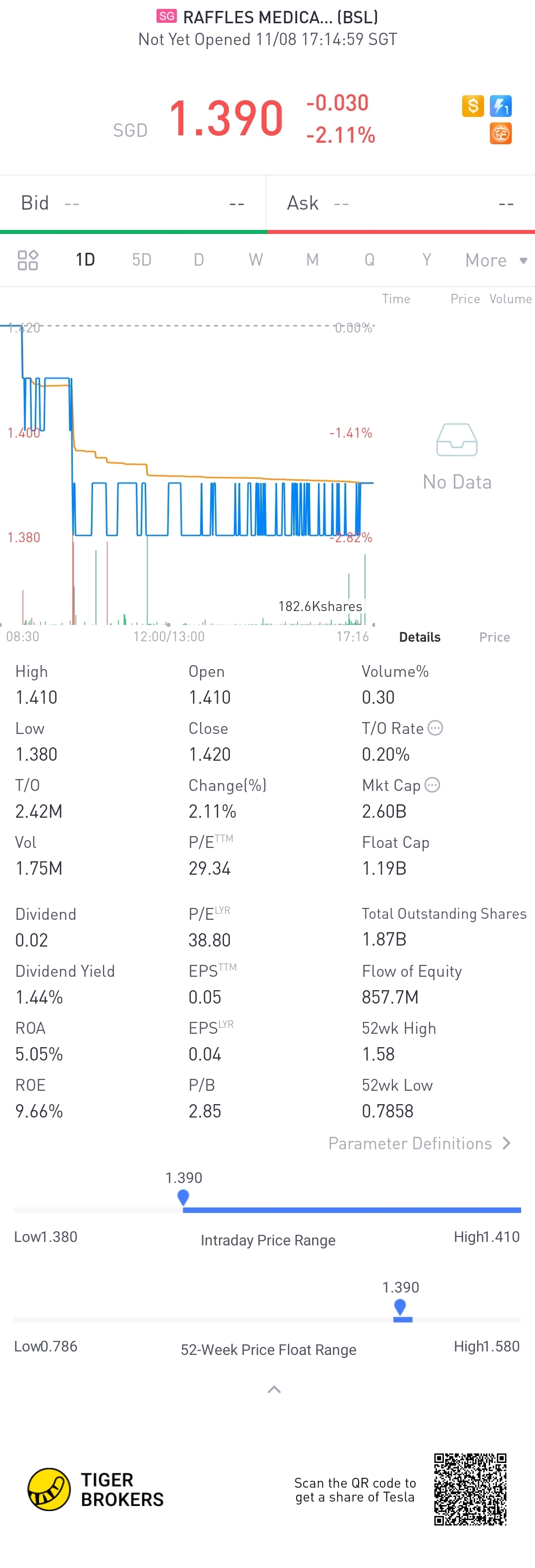Viewport: 535px width, 1568px height.
Task: Tap the Vol value 1.75M
Action: tap(39, 868)
